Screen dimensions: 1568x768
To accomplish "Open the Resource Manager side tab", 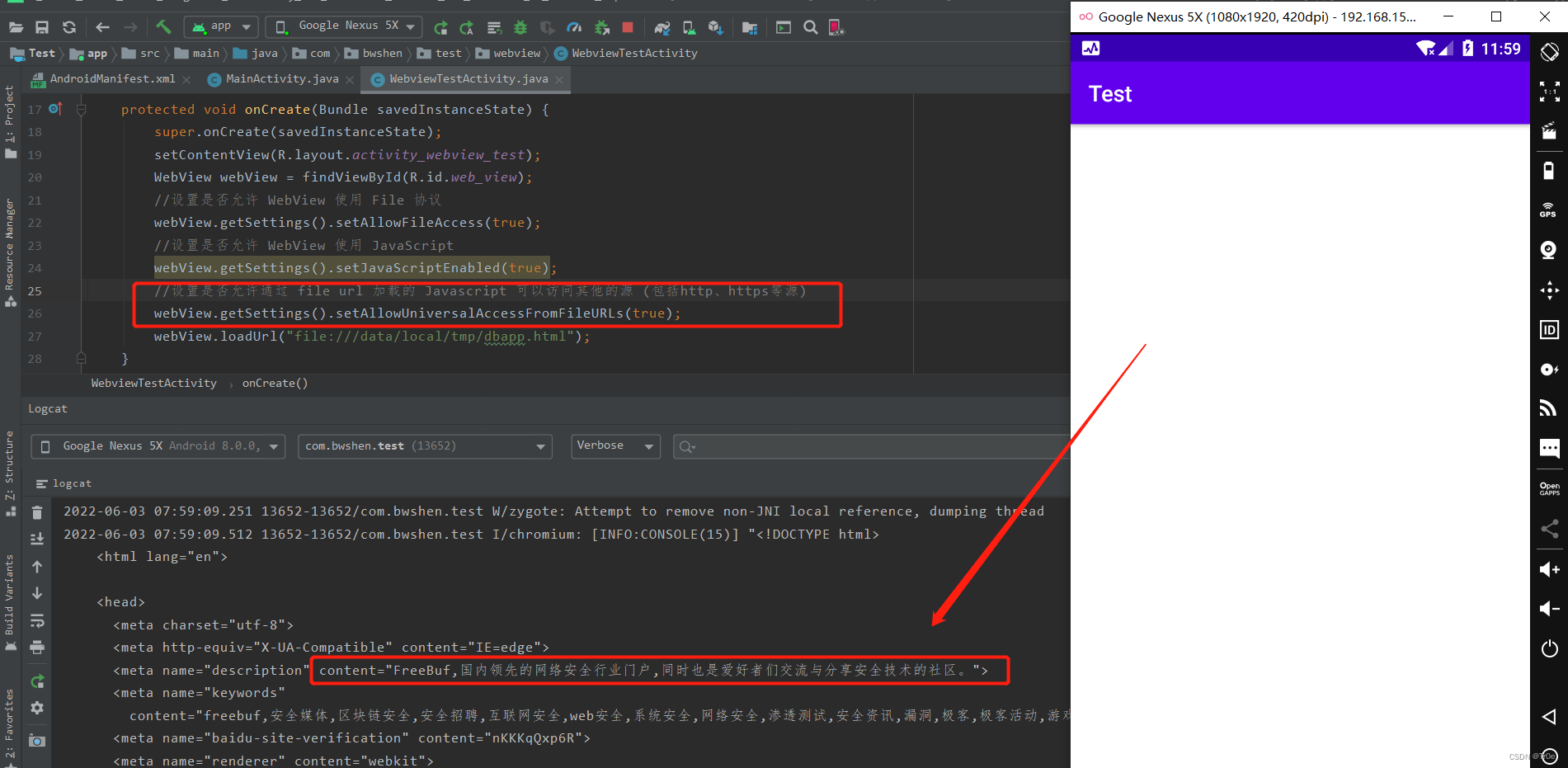I will click(10, 253).
